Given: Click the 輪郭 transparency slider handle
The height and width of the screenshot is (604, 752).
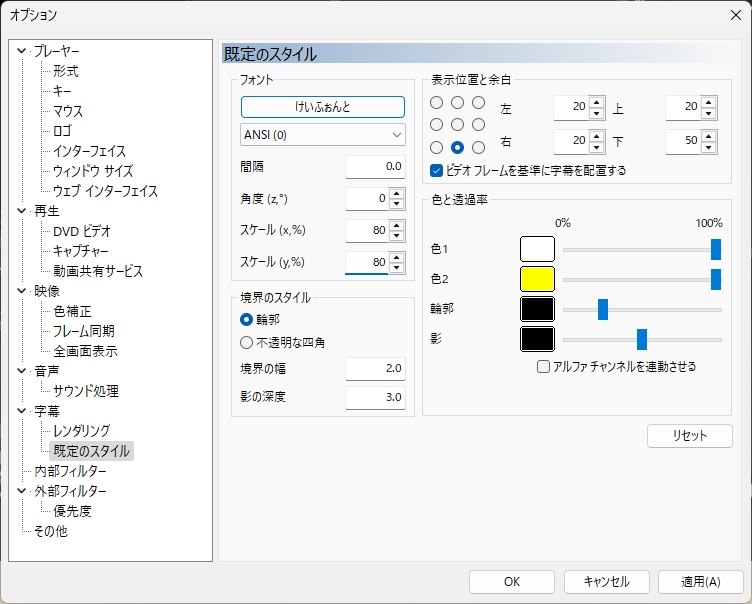Looking at the screenshot, I should [603, 309].
